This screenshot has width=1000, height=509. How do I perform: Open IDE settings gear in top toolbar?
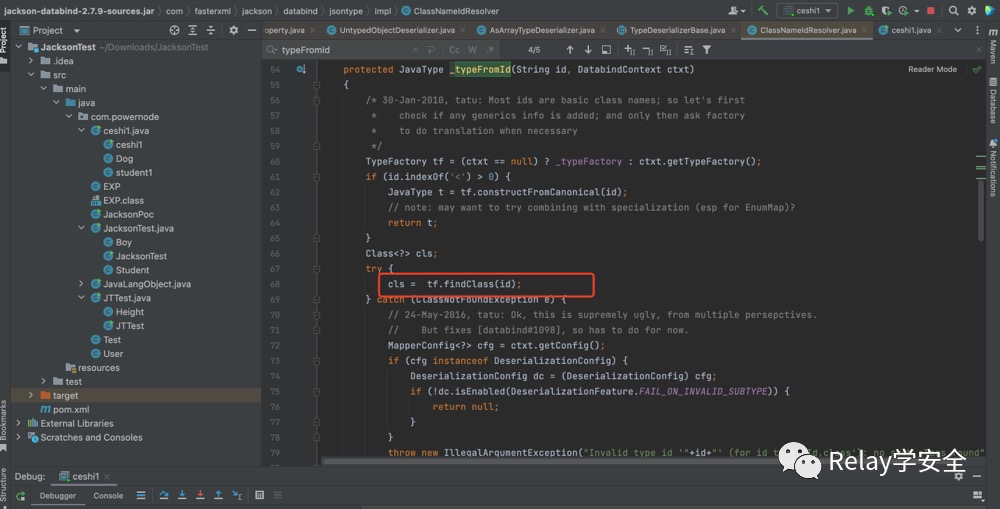click(972, 10)
